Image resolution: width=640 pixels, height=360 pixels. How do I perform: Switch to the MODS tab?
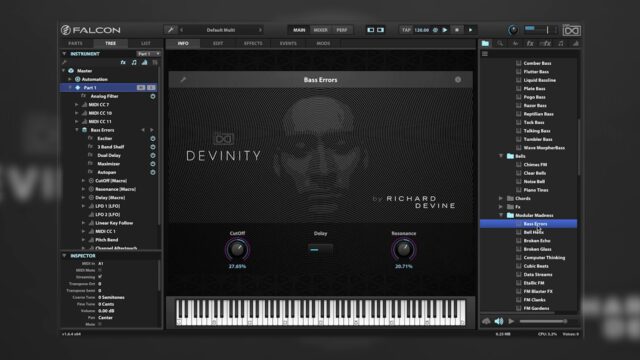click(323, 43)
